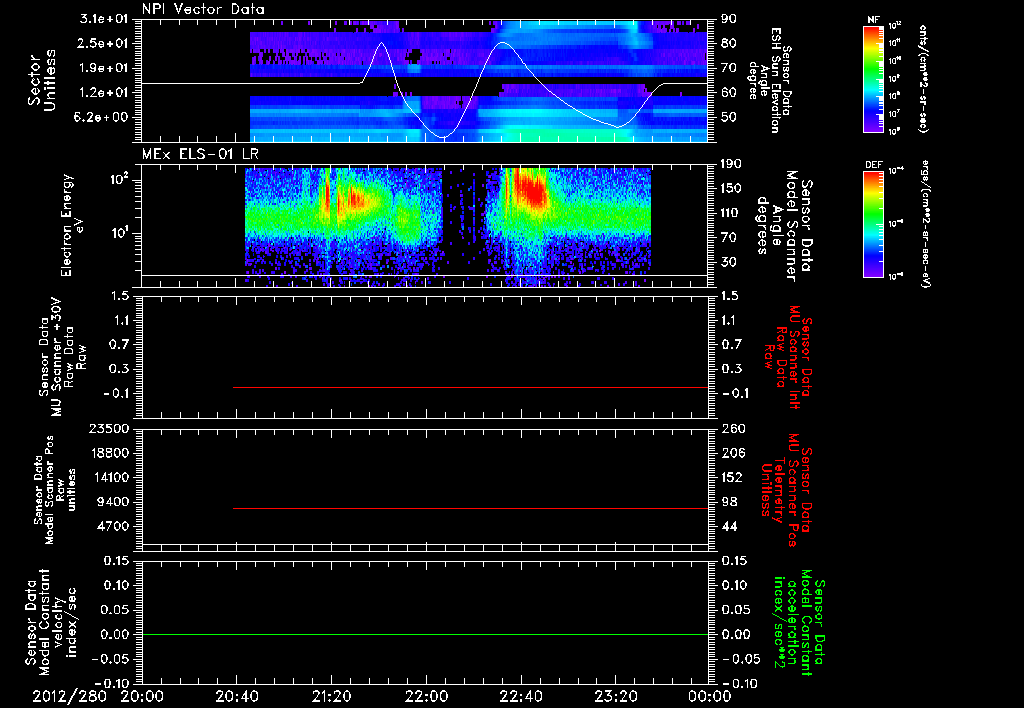The height and width of the screenshot is (708, 1024).
Task: Click the 2.5e+01 sector tick value
Action: (104, 43)
